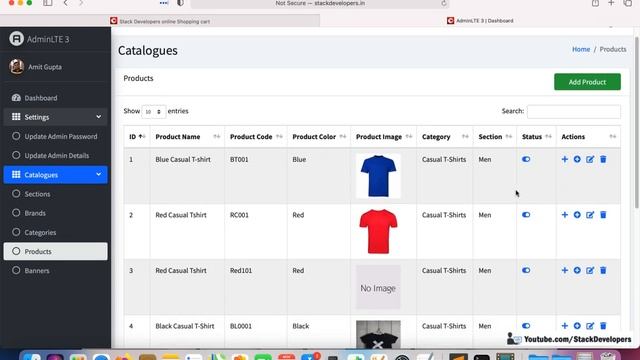Open the Banners menu item
The height and width of the screenshot is (360, 640).
click(56, 271)
